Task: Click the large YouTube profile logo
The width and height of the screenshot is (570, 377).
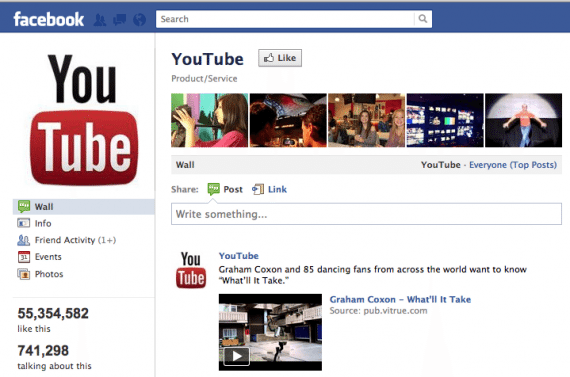Action: pyautogui.click(x=84, y=120)
